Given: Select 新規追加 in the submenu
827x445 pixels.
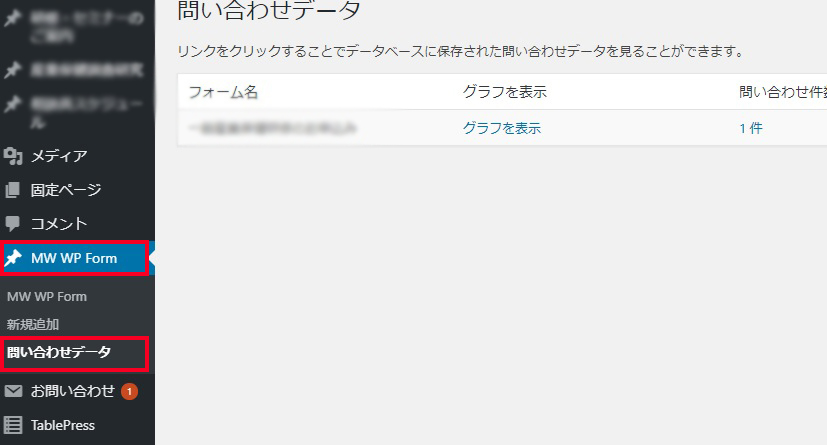Looking at the screenshot, I should [33, 324].
